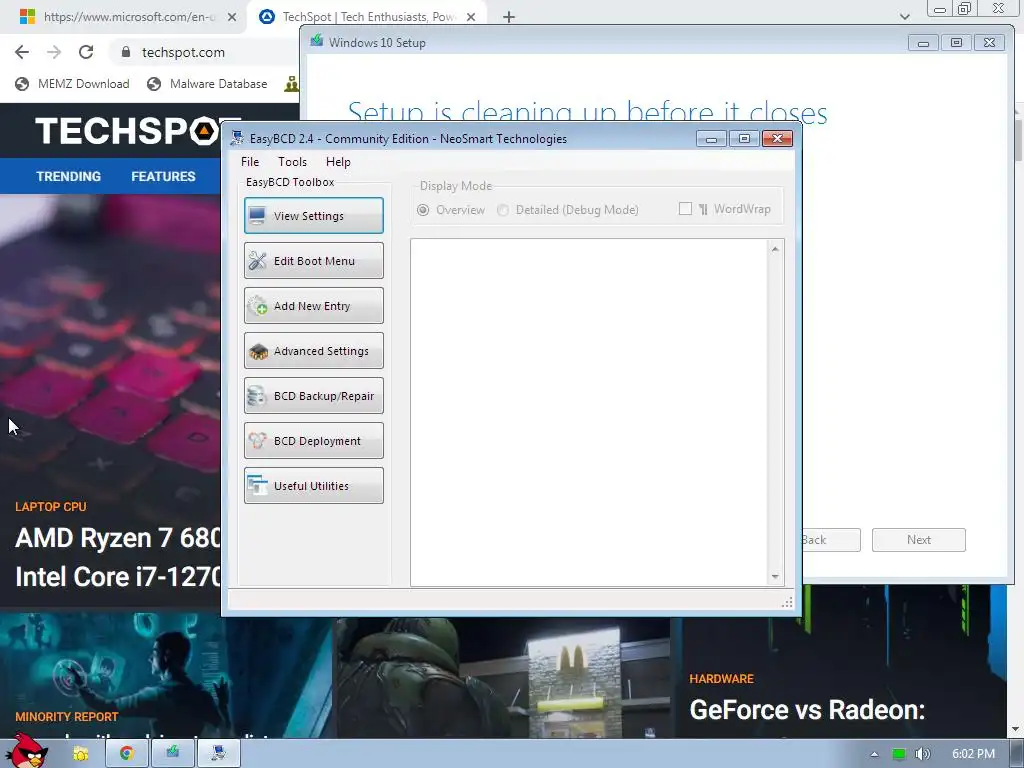Open a new browser tab

click(509, 17)
